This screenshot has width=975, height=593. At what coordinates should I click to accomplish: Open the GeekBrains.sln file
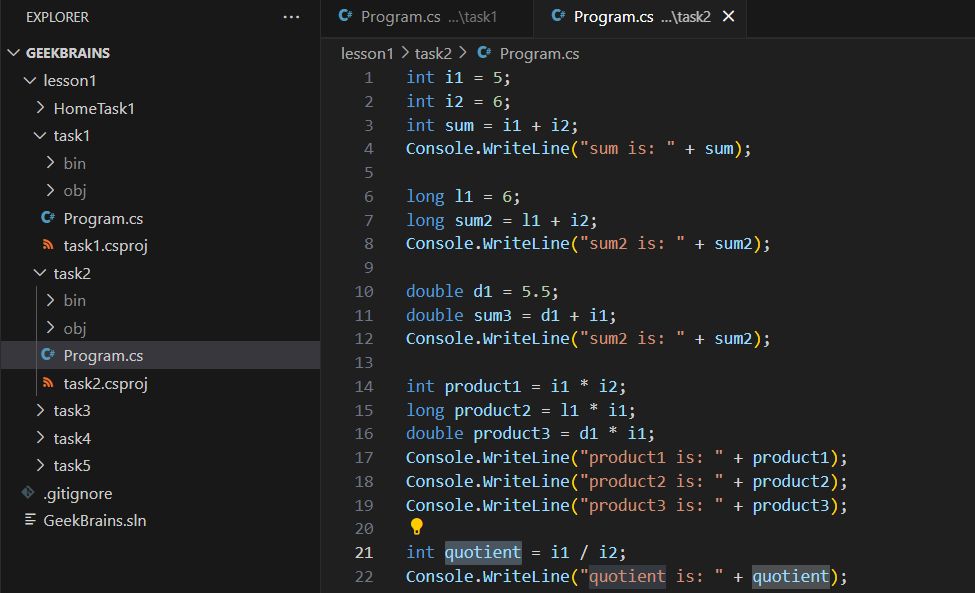point(95,520)
